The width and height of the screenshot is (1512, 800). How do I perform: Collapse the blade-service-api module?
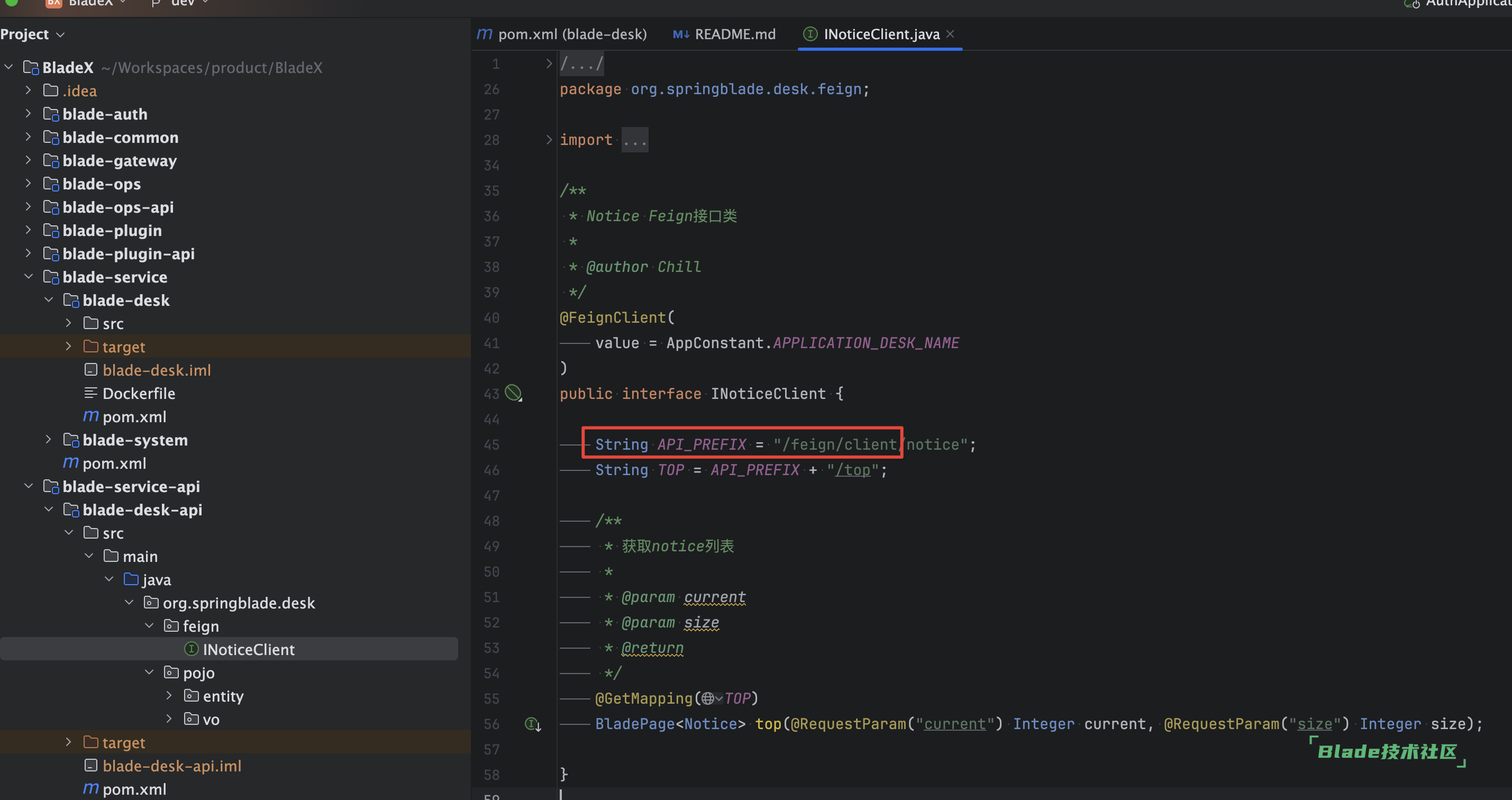coord(28,486)
